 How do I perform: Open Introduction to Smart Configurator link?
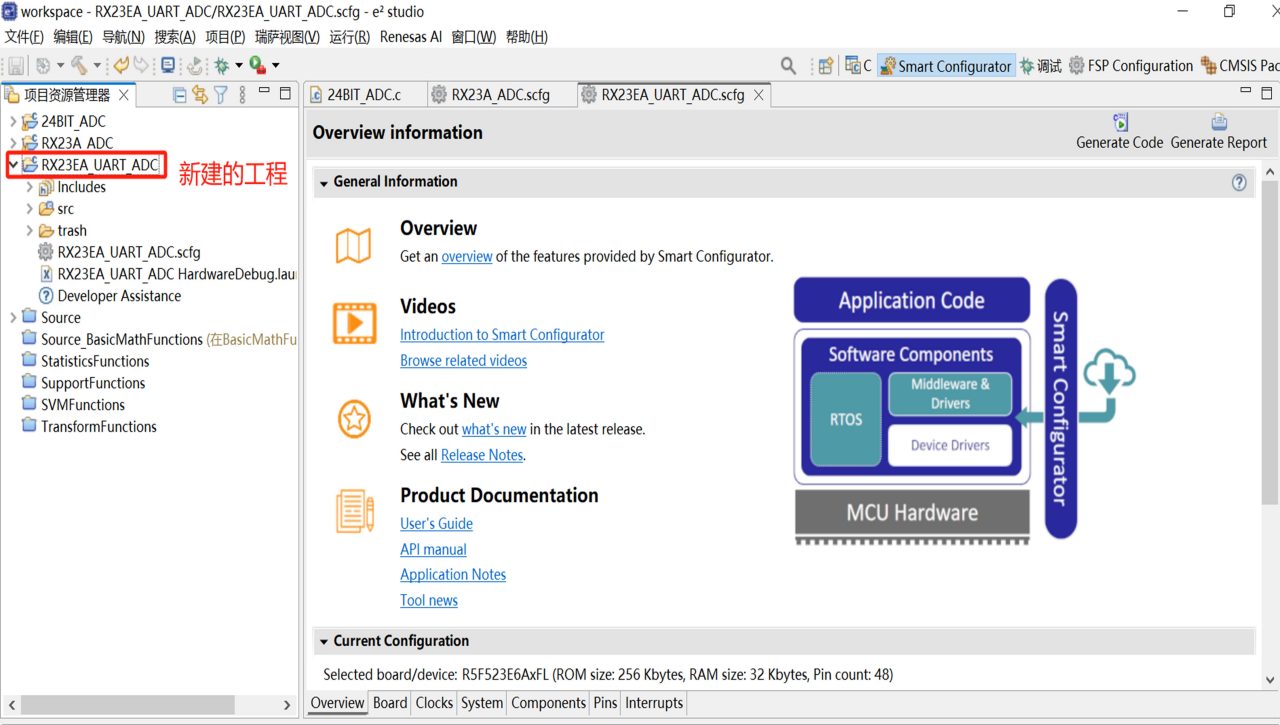point(502,335)
